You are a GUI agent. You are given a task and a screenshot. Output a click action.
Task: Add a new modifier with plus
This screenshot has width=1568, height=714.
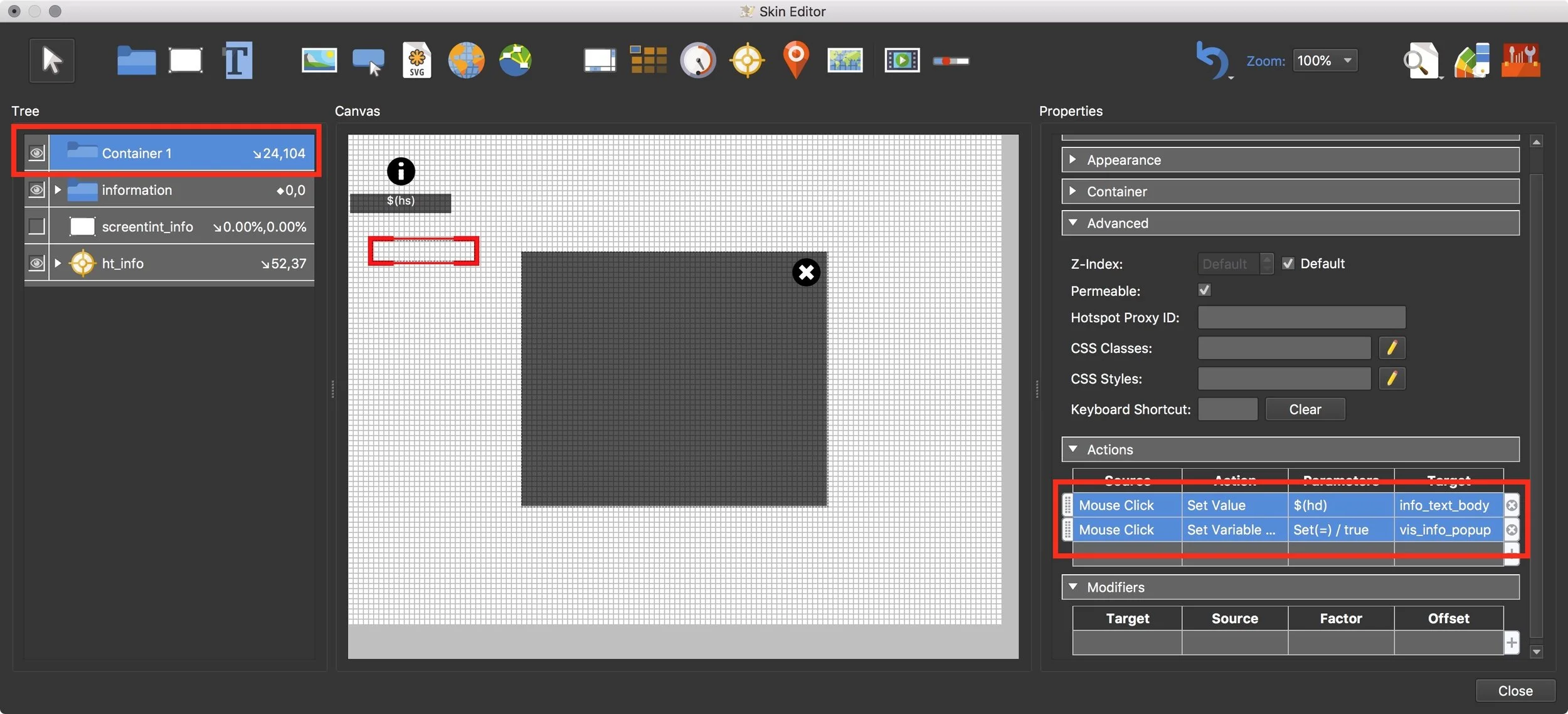[1512, 643]
